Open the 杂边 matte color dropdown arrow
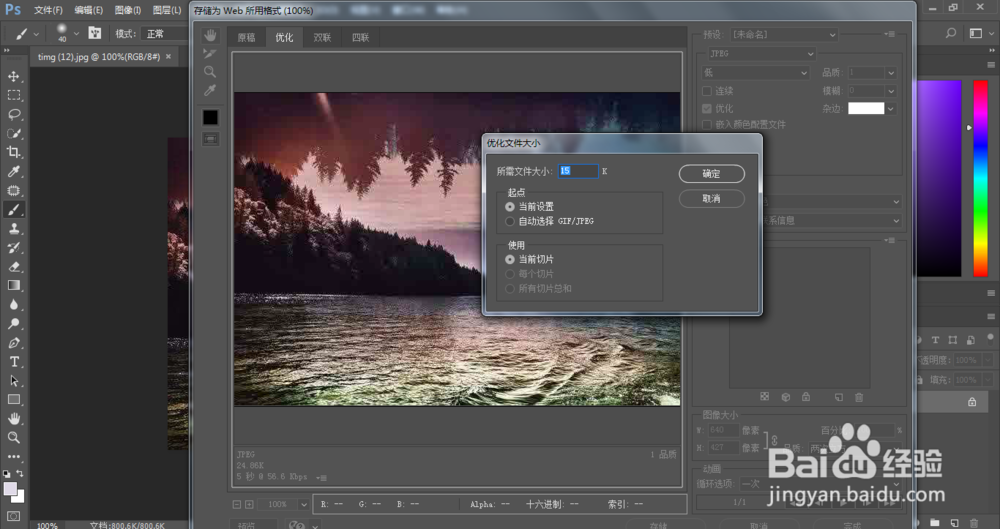This screenshot has height=529, width=1000. [891, 109]
